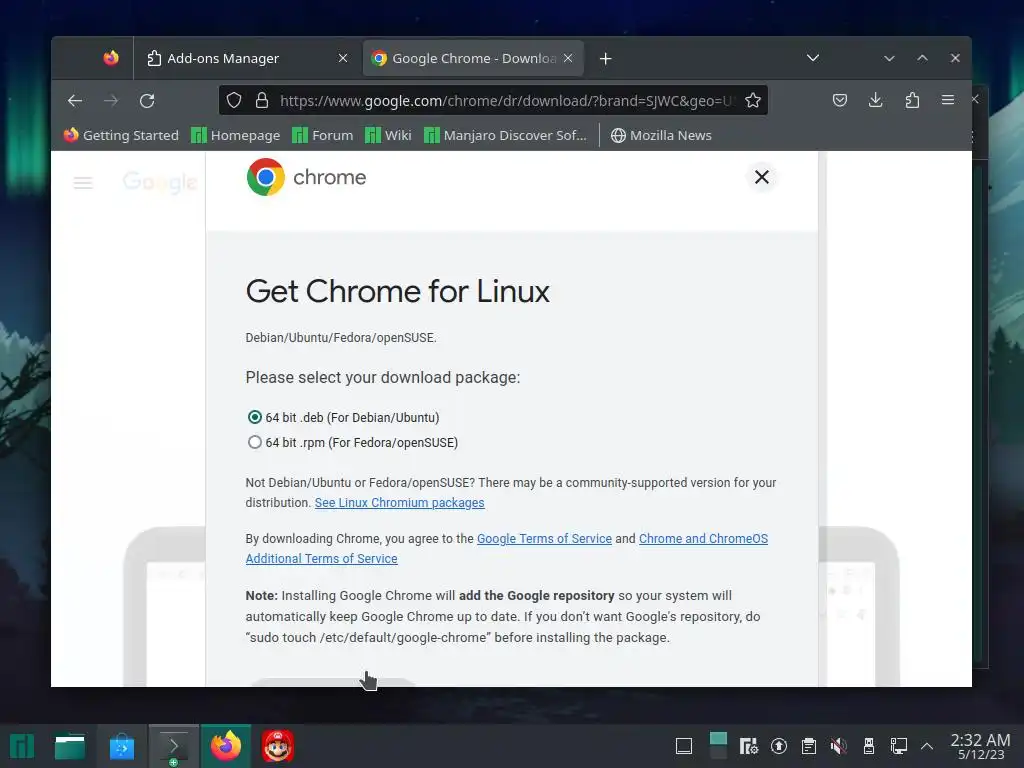The height and width of the screenshot is (768, 1024).
Task: Open the system updates tray icon
Action: coord(778,746)
